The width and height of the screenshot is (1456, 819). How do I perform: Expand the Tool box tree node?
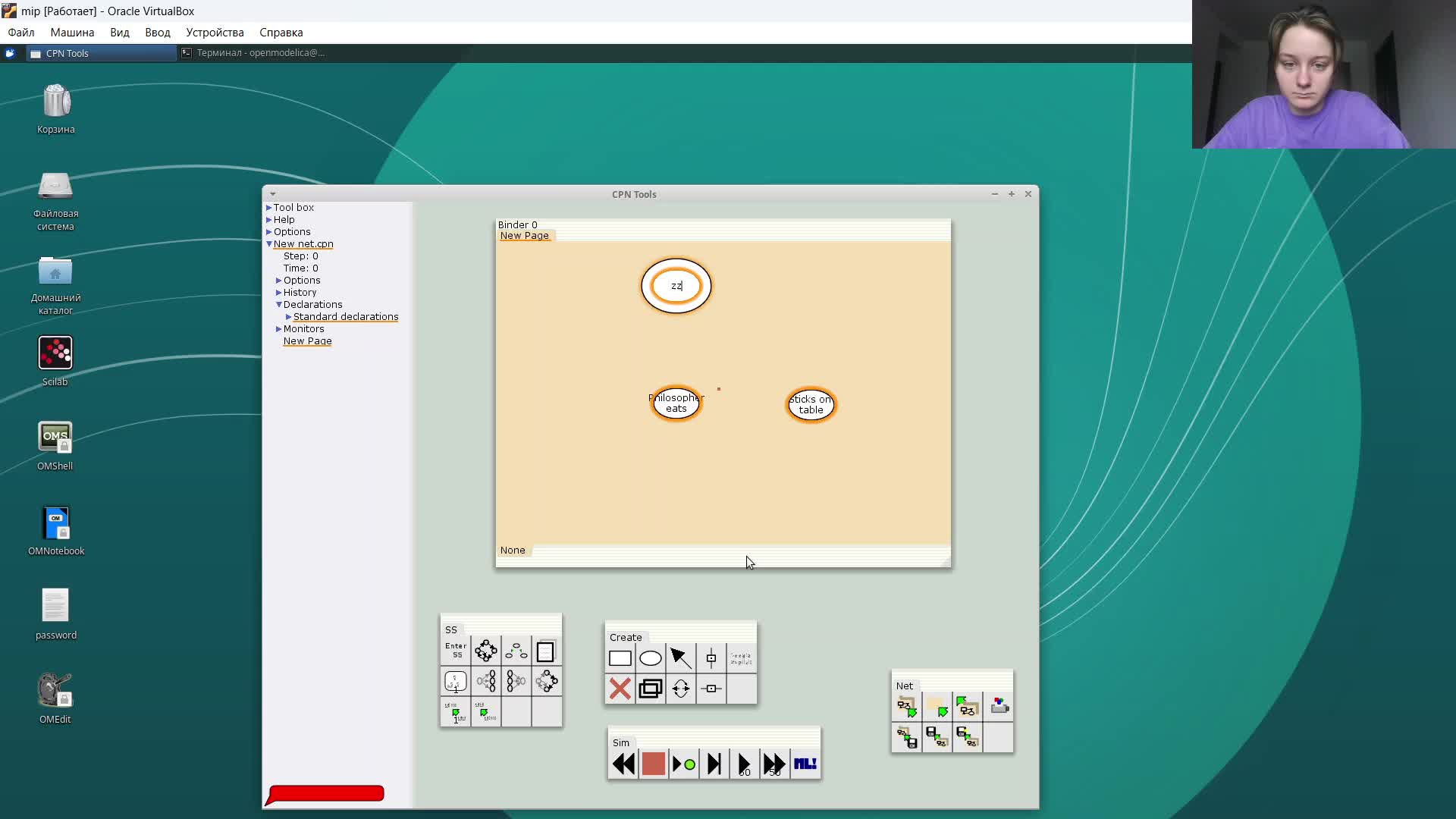pos(268,207)
